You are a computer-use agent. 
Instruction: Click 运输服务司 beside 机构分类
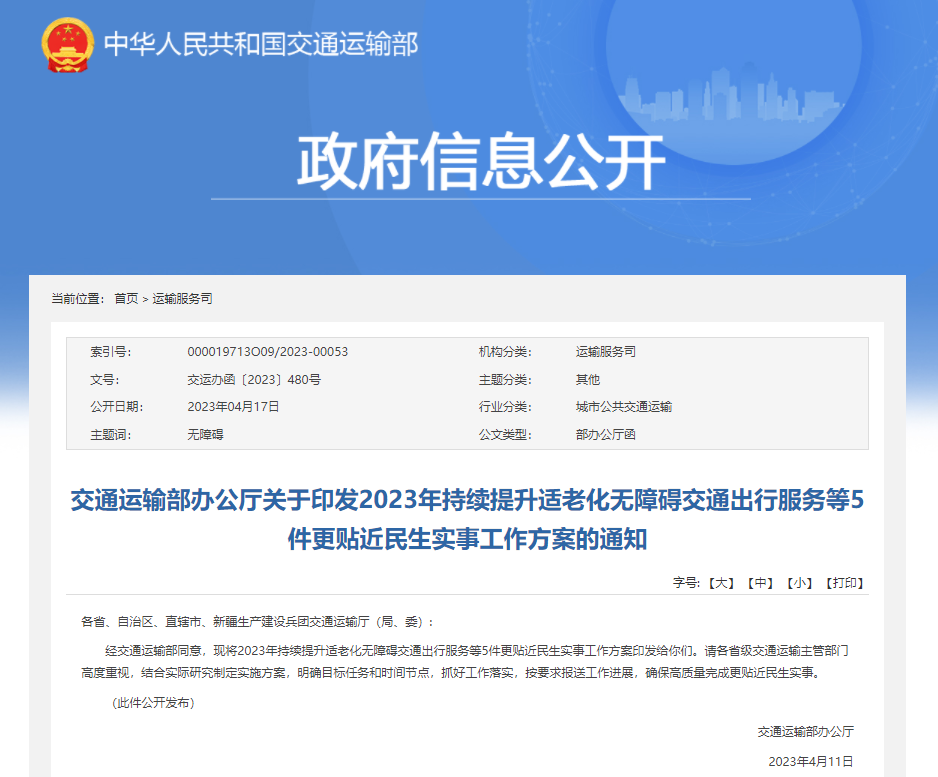pyautogui.click(x=605, y=352)
